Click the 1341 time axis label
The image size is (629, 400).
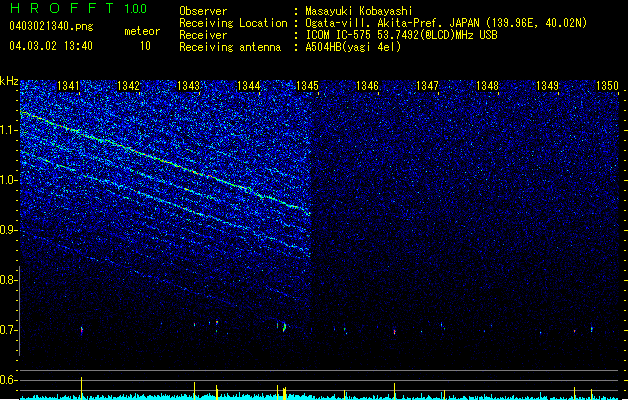[x=68, y=85]
